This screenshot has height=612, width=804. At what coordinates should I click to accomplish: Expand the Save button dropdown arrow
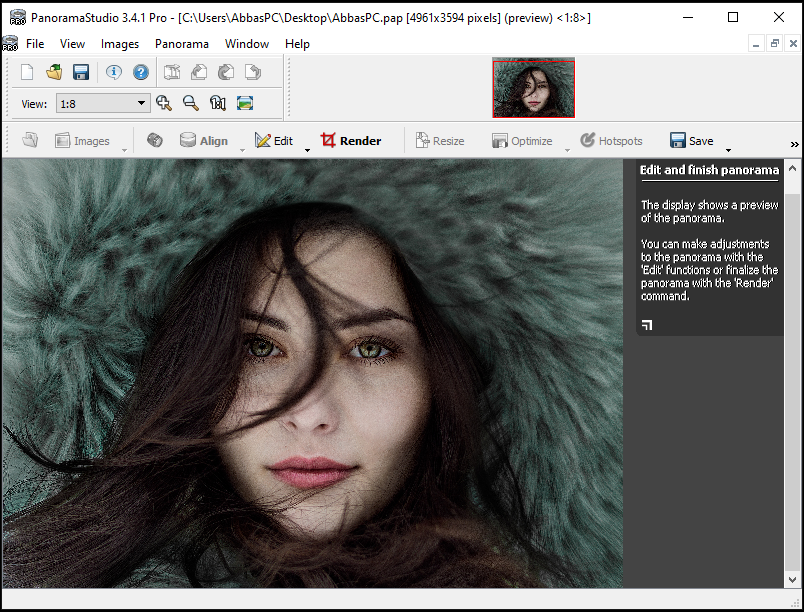(x=728, y=150)
